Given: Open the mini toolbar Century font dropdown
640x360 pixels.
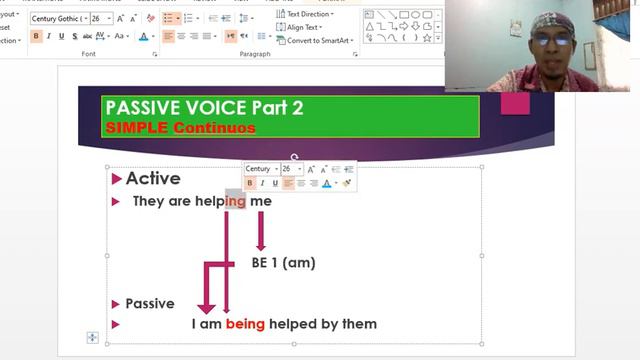Looking at the screenshot, I should [276, 169].
